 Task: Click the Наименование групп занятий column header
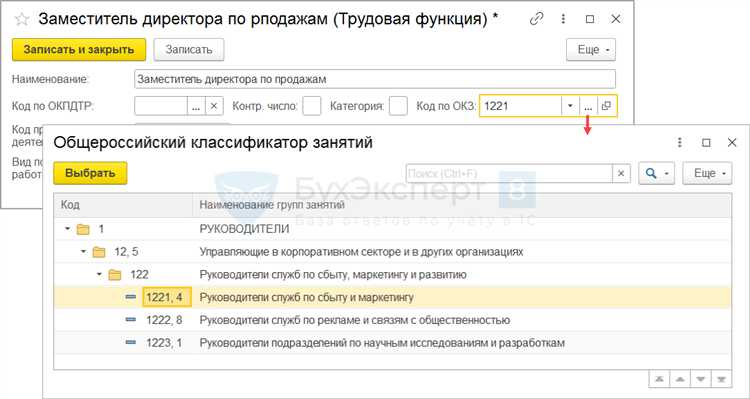coord(462,205)
